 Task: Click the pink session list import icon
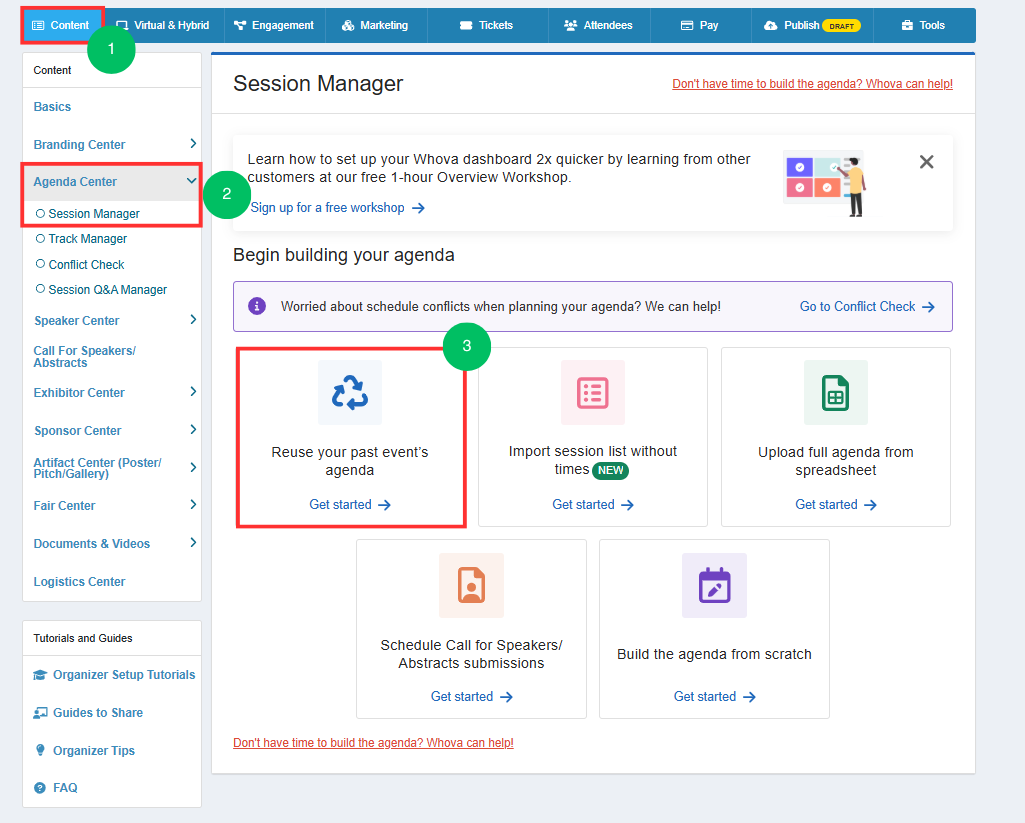[593, 392]
